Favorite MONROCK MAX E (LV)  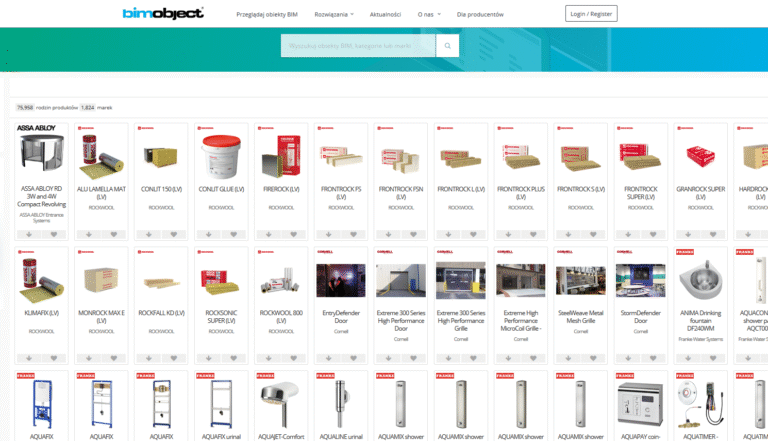[114, 358]
